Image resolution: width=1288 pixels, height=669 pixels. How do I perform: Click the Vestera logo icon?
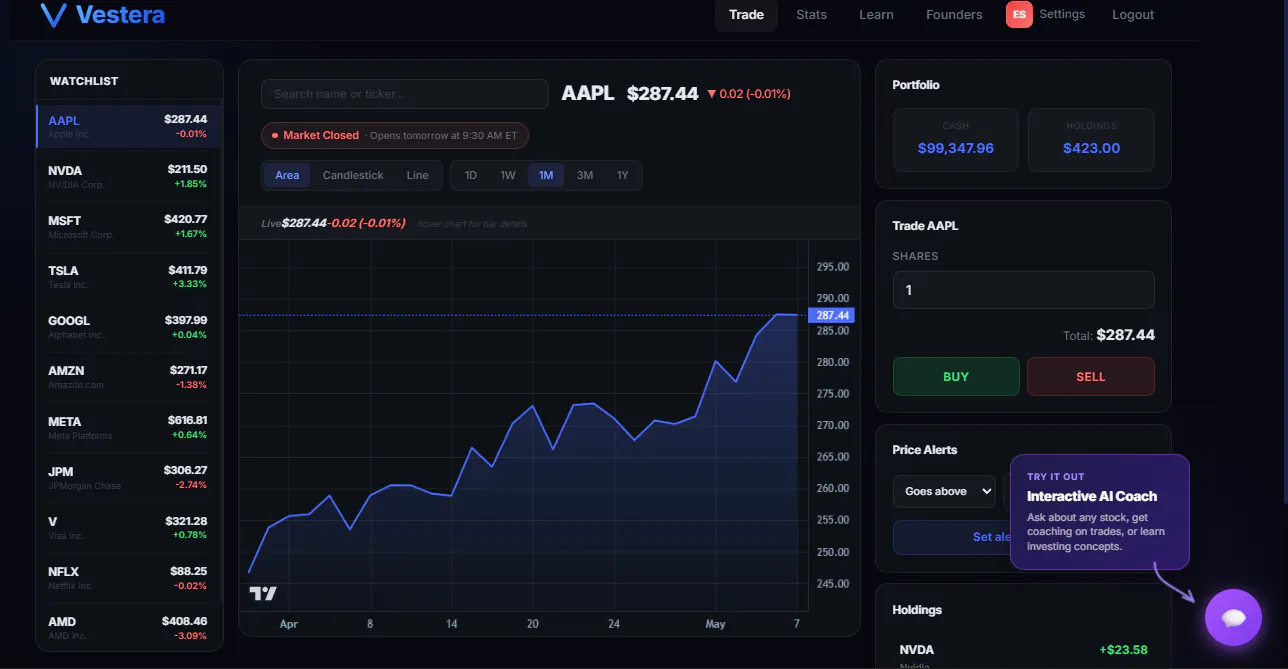click(x=53, y=15)
